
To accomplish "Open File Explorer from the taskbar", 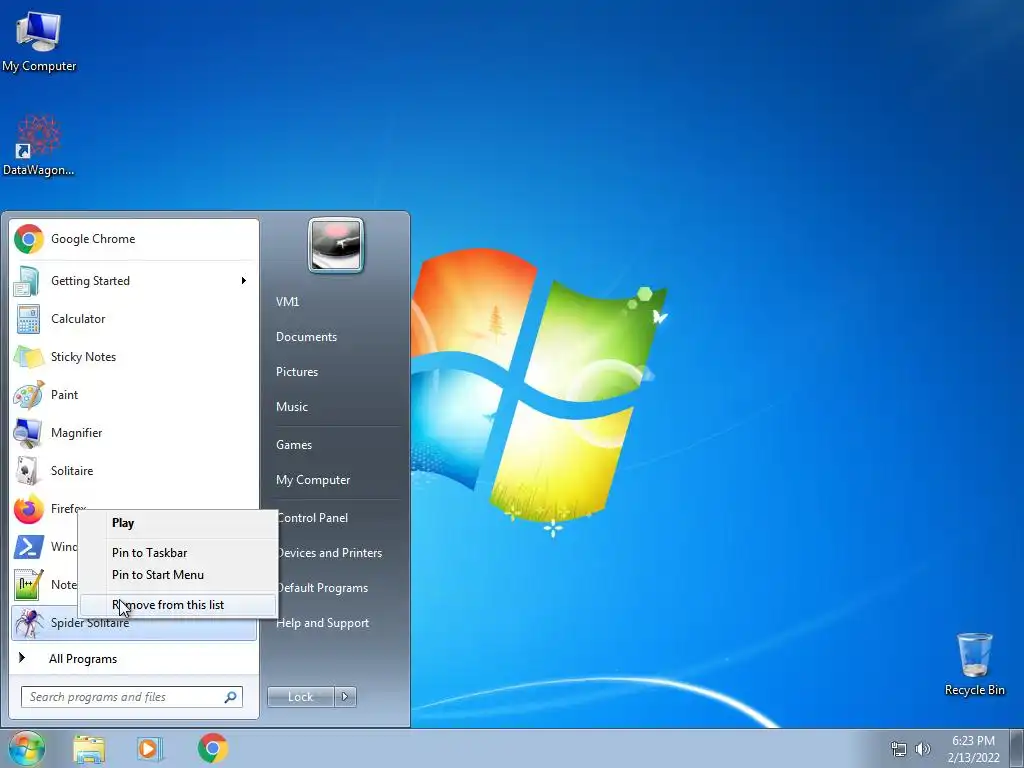I will point(89,748).
